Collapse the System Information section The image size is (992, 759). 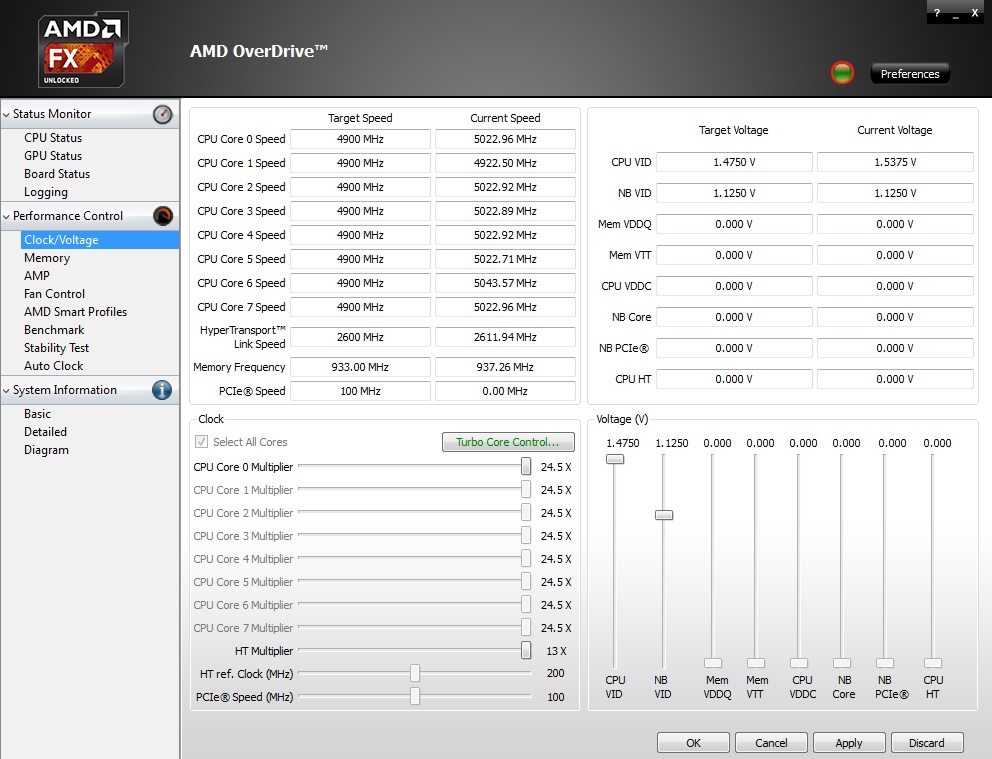click(x=6, y=390)
